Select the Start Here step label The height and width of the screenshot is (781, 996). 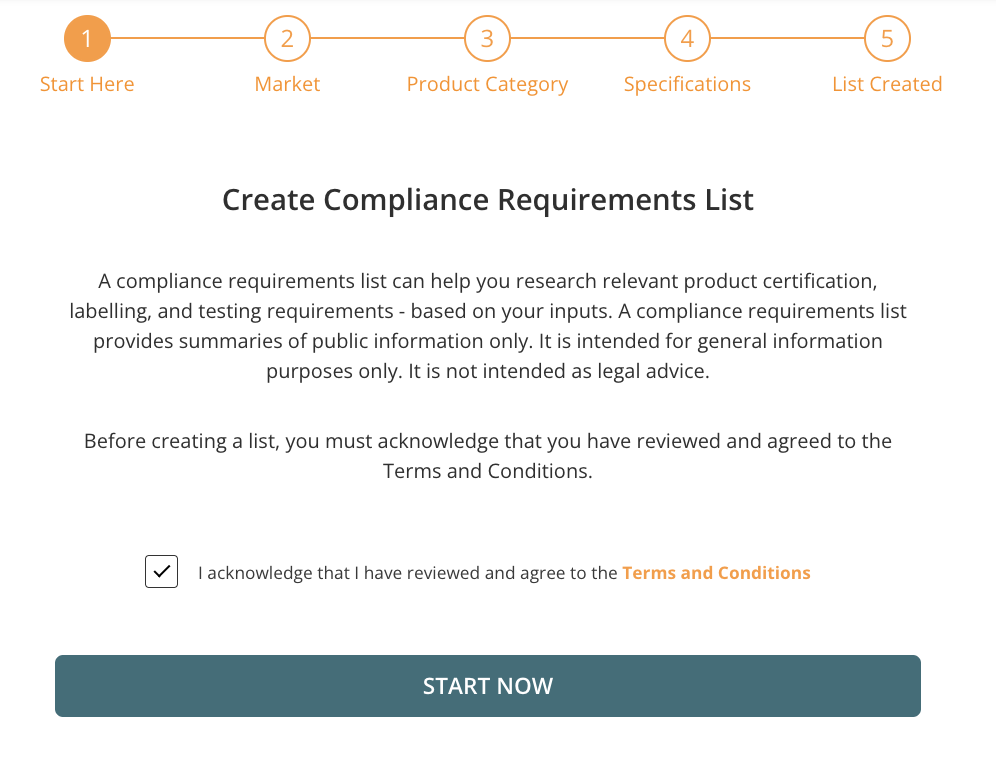87,84
